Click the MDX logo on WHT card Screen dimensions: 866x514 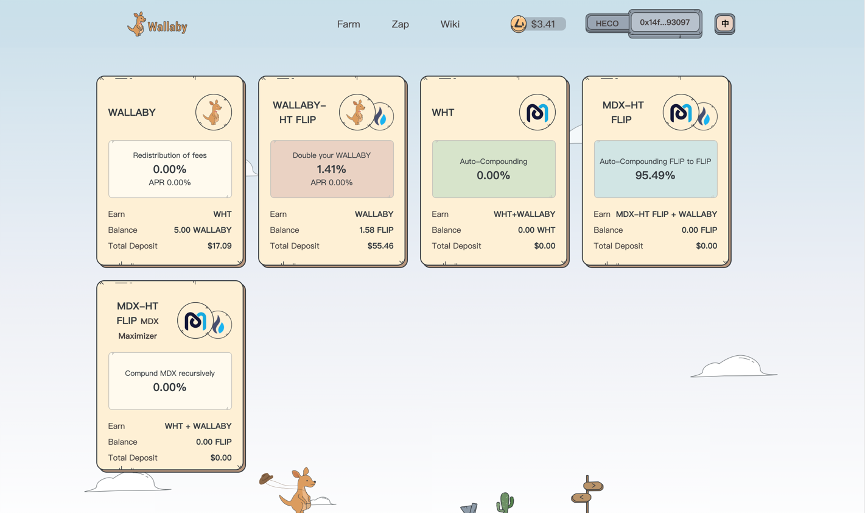(537, 112)
